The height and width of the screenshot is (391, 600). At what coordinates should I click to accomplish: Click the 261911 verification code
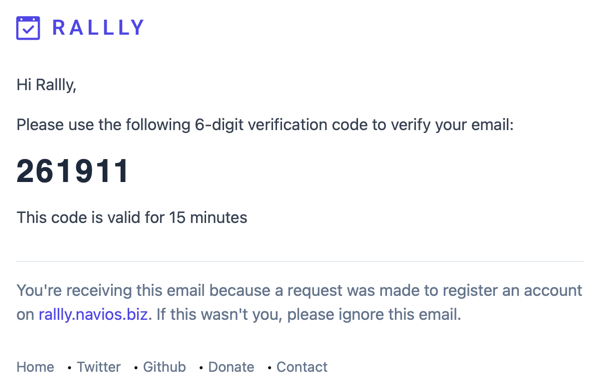[x=72, y=171]
